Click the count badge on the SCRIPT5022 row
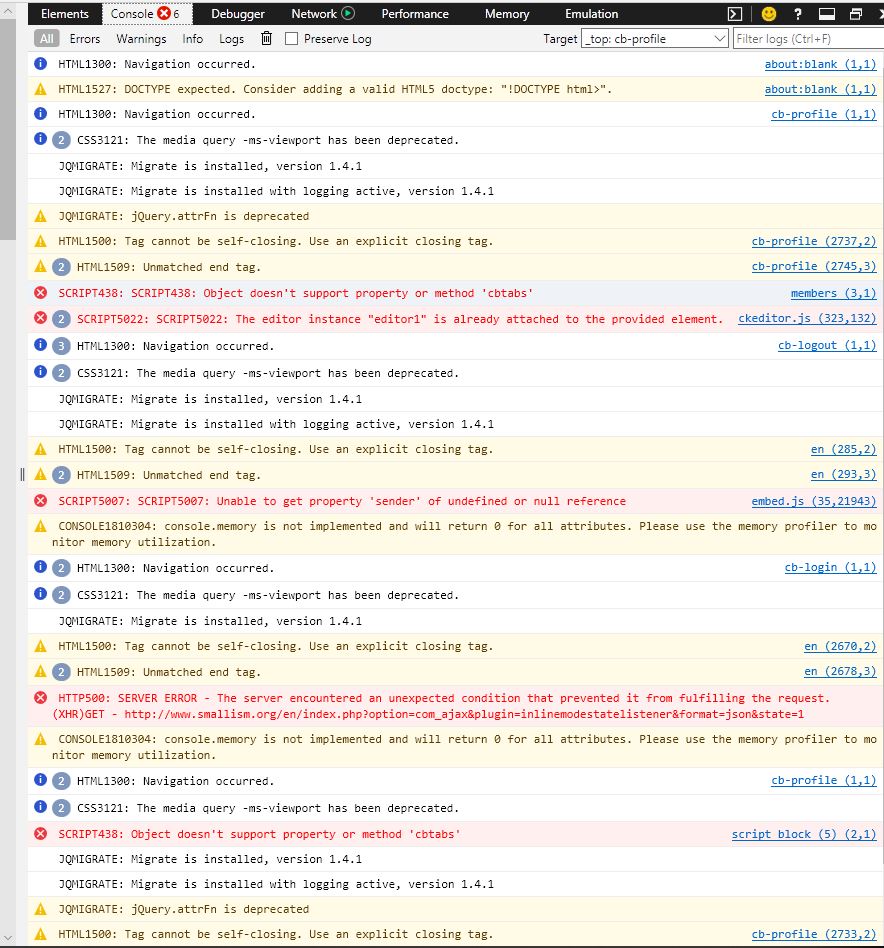 [61, 319]
